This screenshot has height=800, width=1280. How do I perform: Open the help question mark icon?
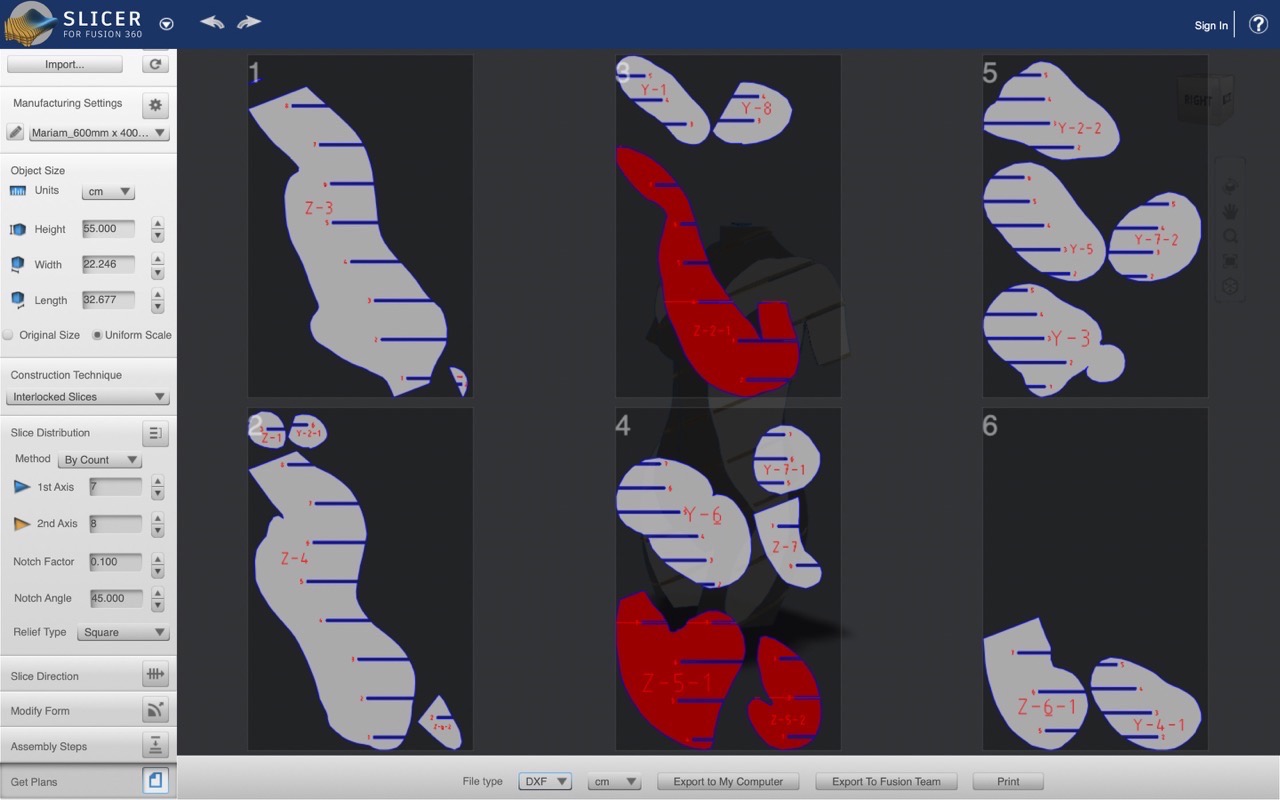1258,24
